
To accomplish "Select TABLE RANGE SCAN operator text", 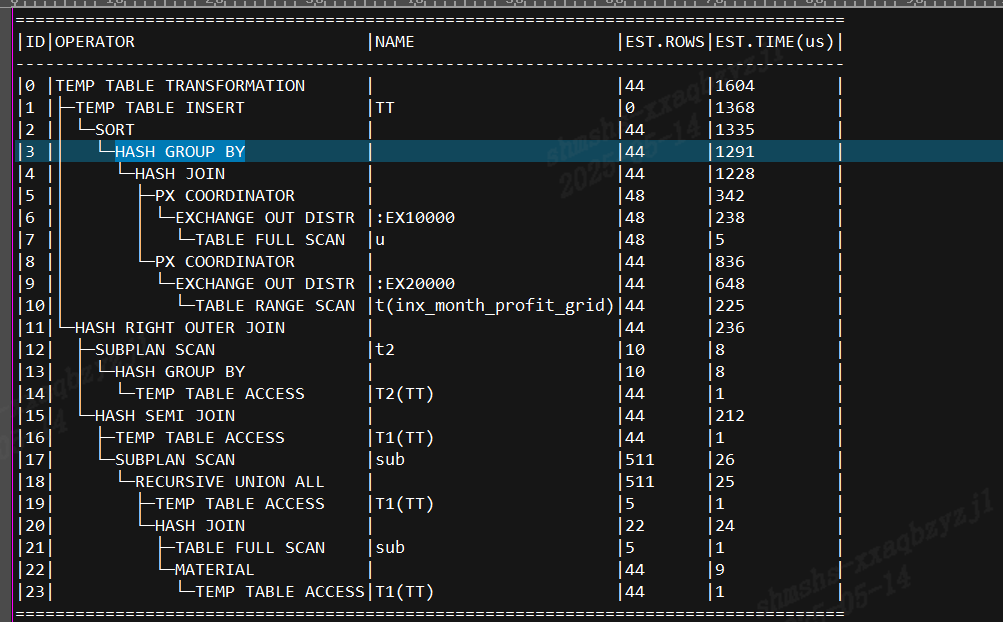I will coord(275,305).
